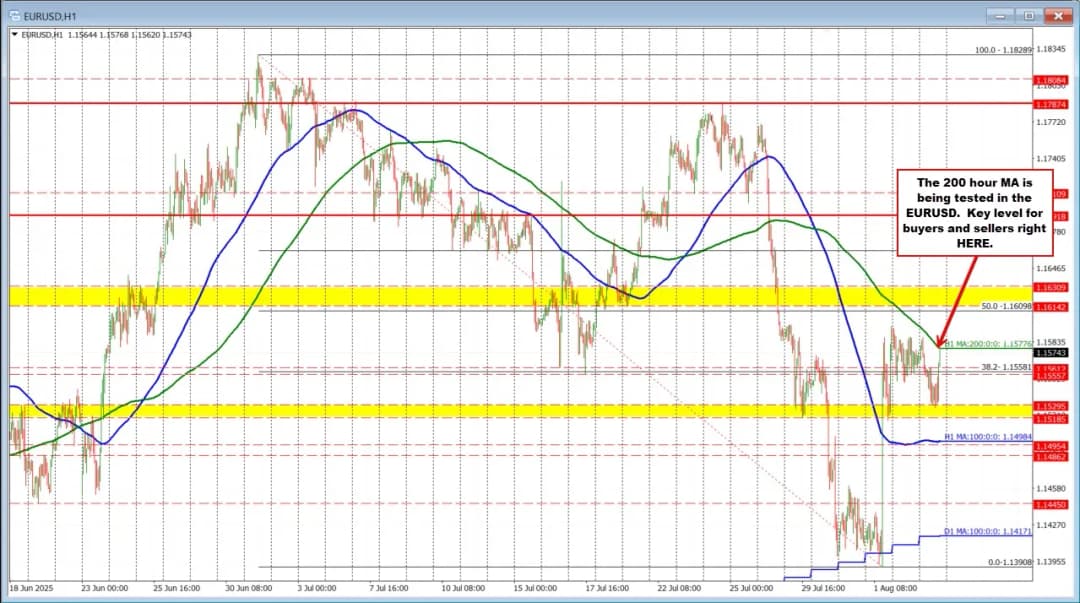Viewport: 1080px width, 603px height.
Task: Click the 18 Jun 2025 time axis label
Action: (x=30, y=589)
